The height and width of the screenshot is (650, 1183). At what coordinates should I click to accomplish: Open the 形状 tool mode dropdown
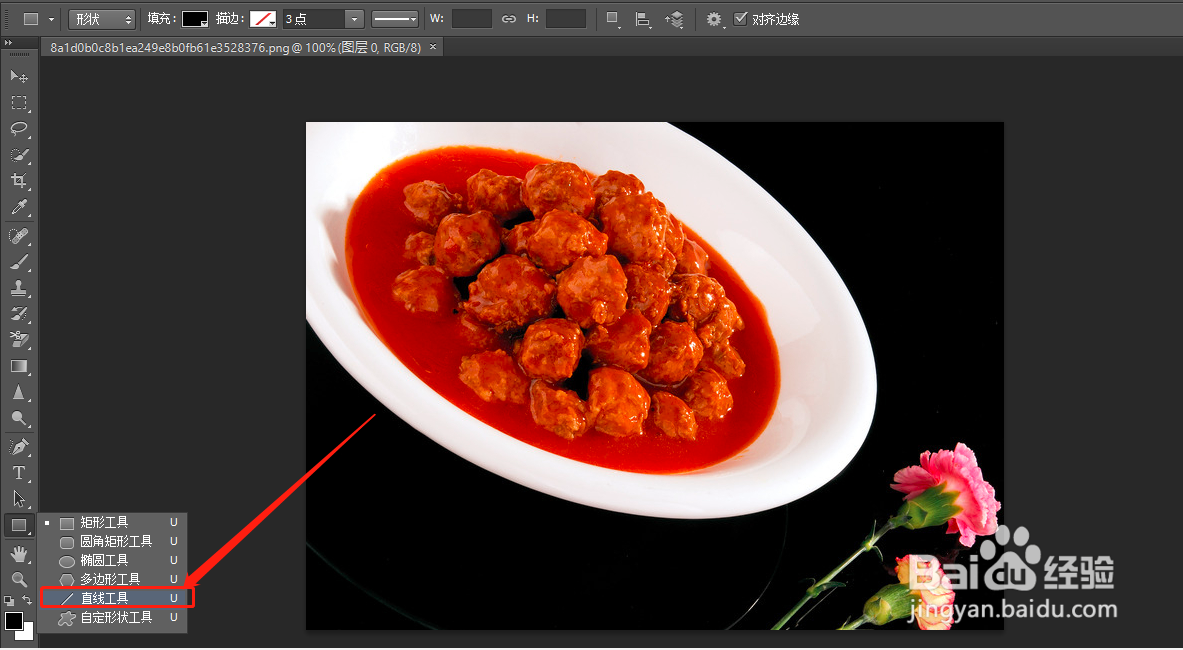(102, 19)
